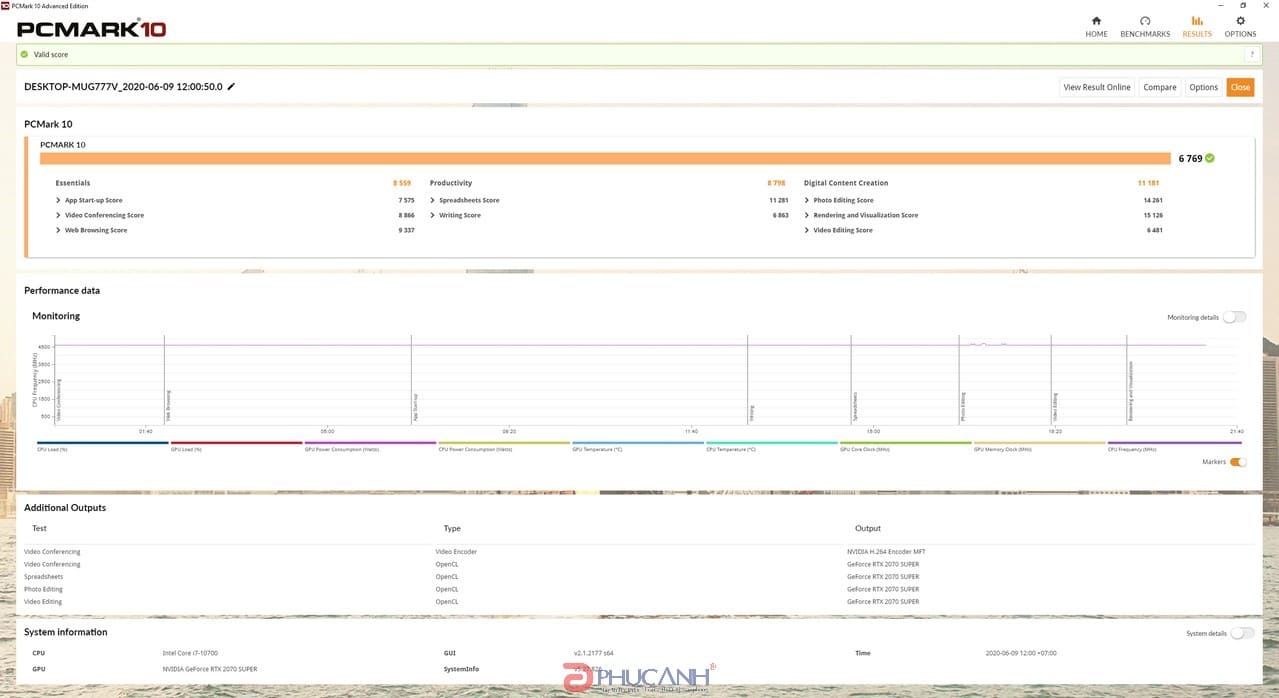This screenshot has height=698, width=1279.
Task: Click the Photo Editing marker in the chart
Action: tap(963, 408)
